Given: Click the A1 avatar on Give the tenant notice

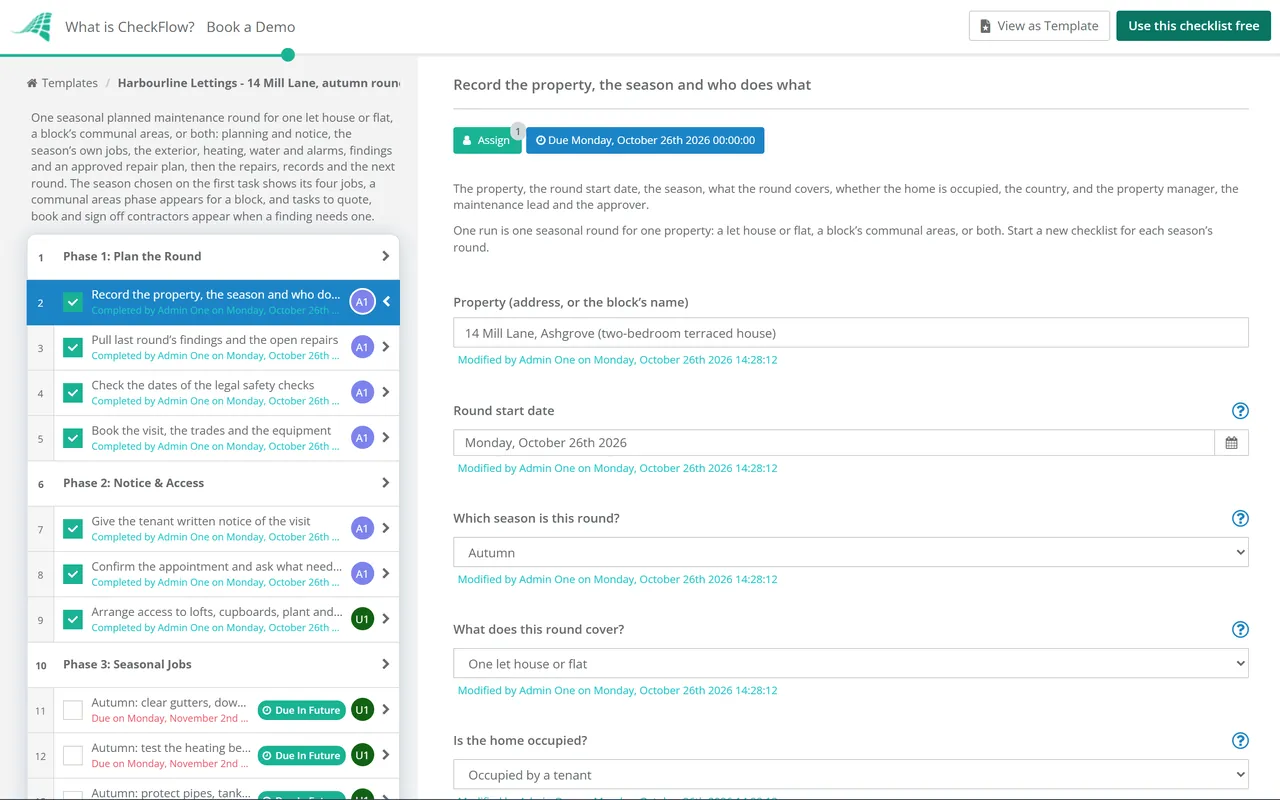Looking at the screenshot, I should pyautogui.click(x=362, y=528).
